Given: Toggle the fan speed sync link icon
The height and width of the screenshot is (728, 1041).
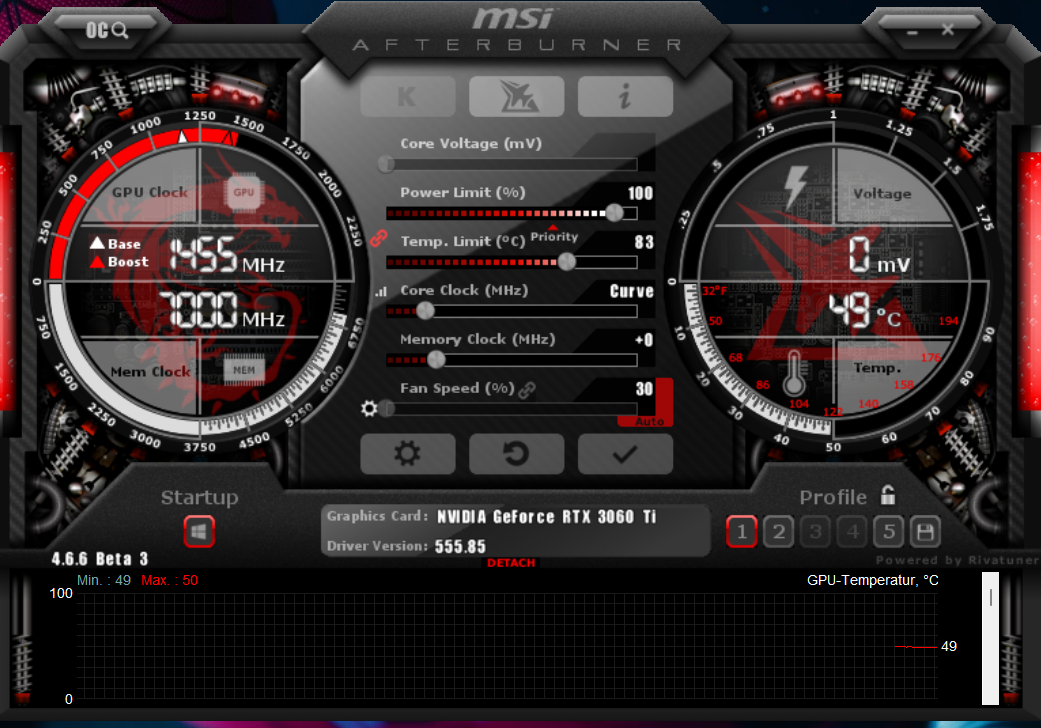Looking at the screenshot, I should 527,390.
